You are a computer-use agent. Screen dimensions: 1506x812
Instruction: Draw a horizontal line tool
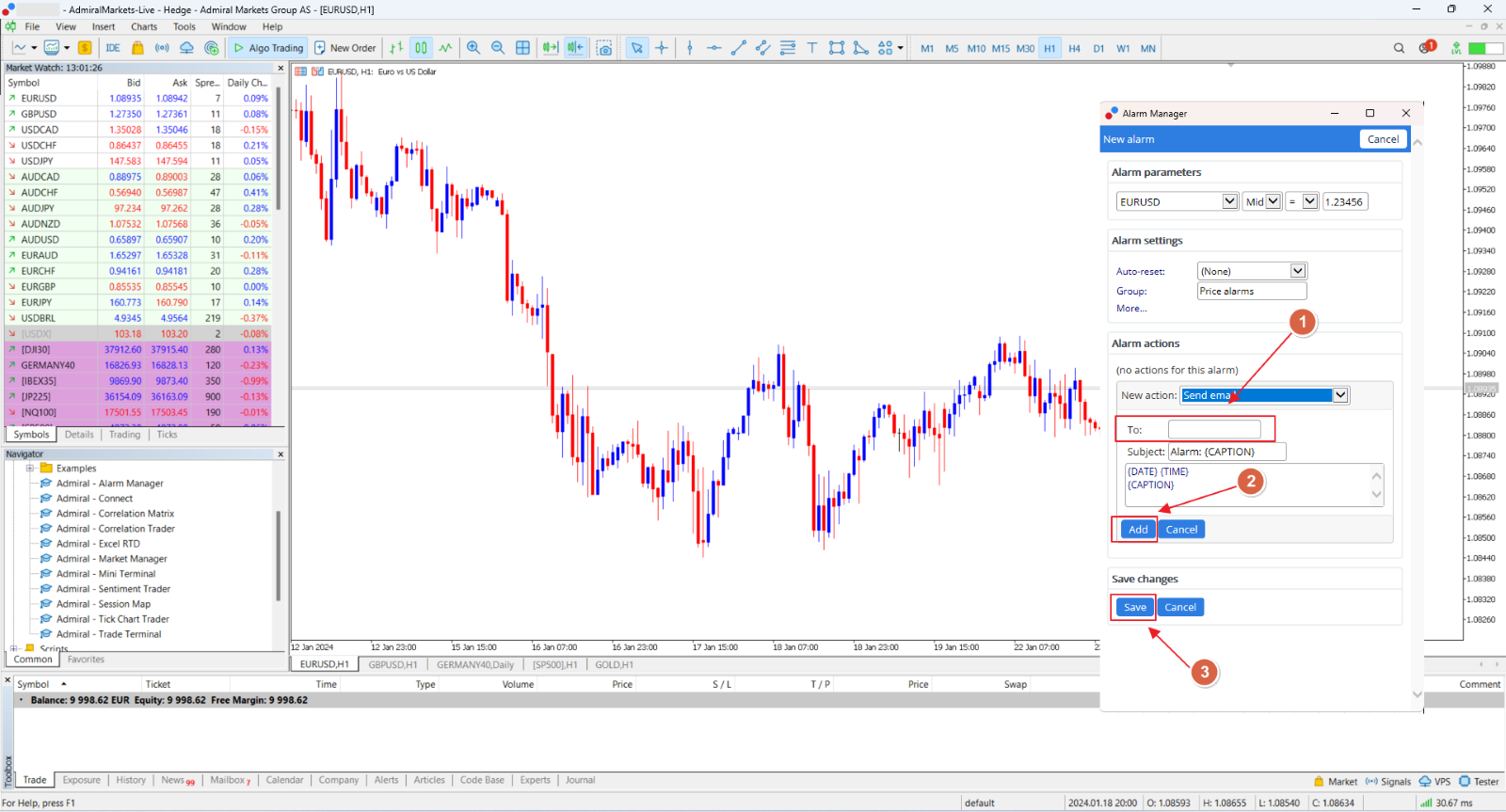pyautogui.click(x=714, y=48)
